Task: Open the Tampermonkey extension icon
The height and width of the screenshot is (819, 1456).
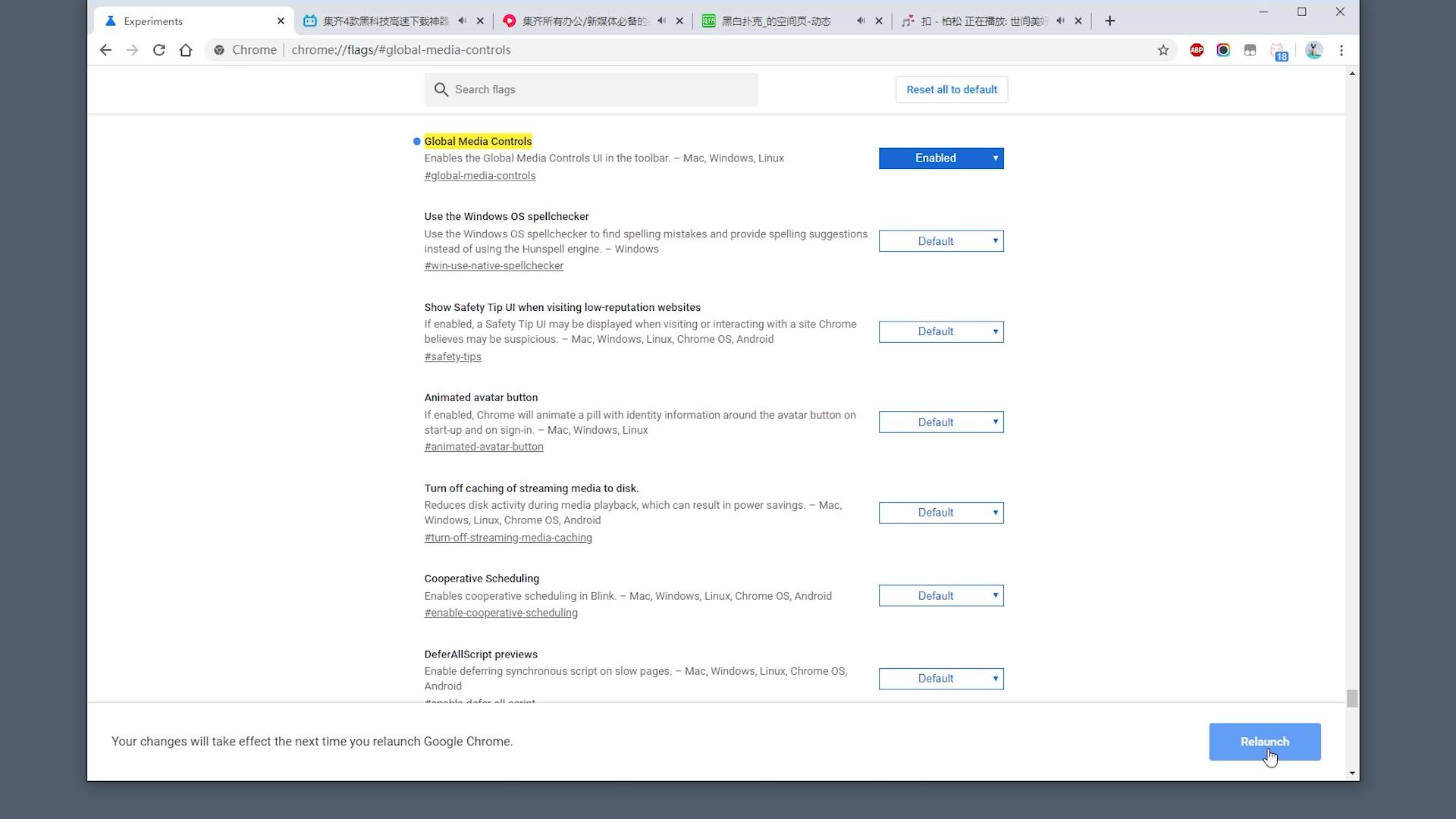Action: (x=1250, y=50)
